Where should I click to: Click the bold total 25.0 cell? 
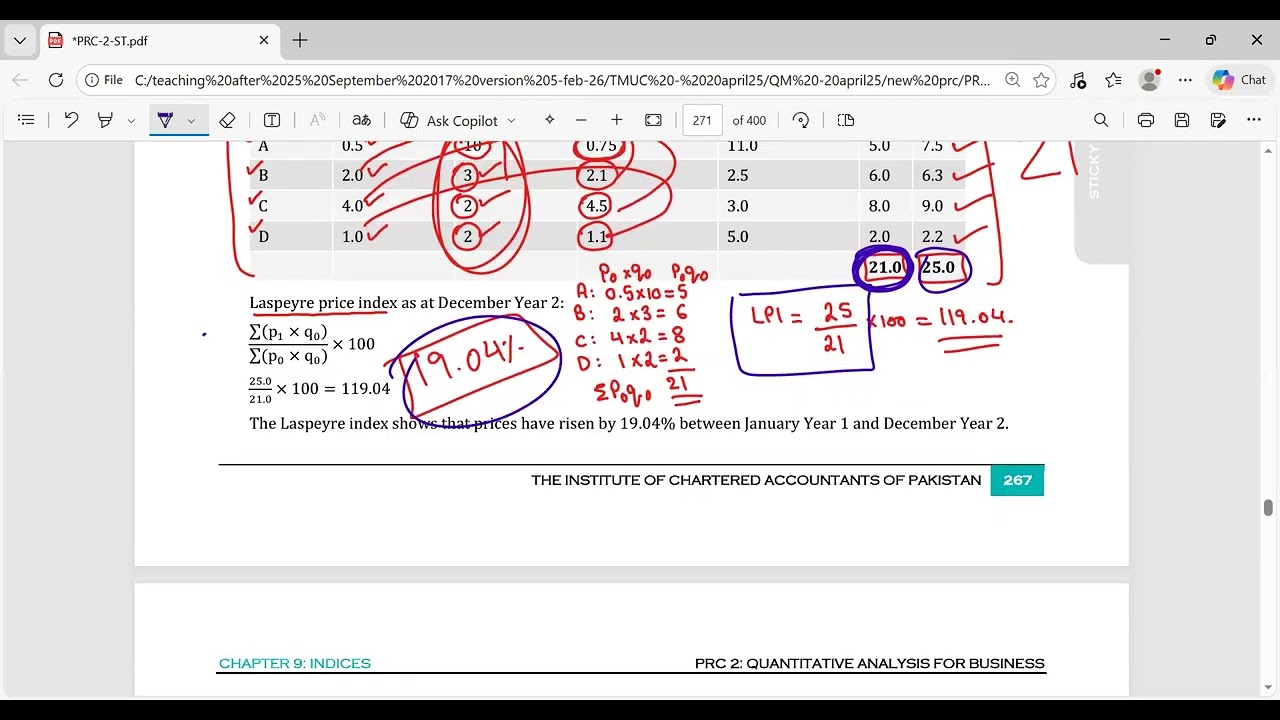(x=938, y=267)
